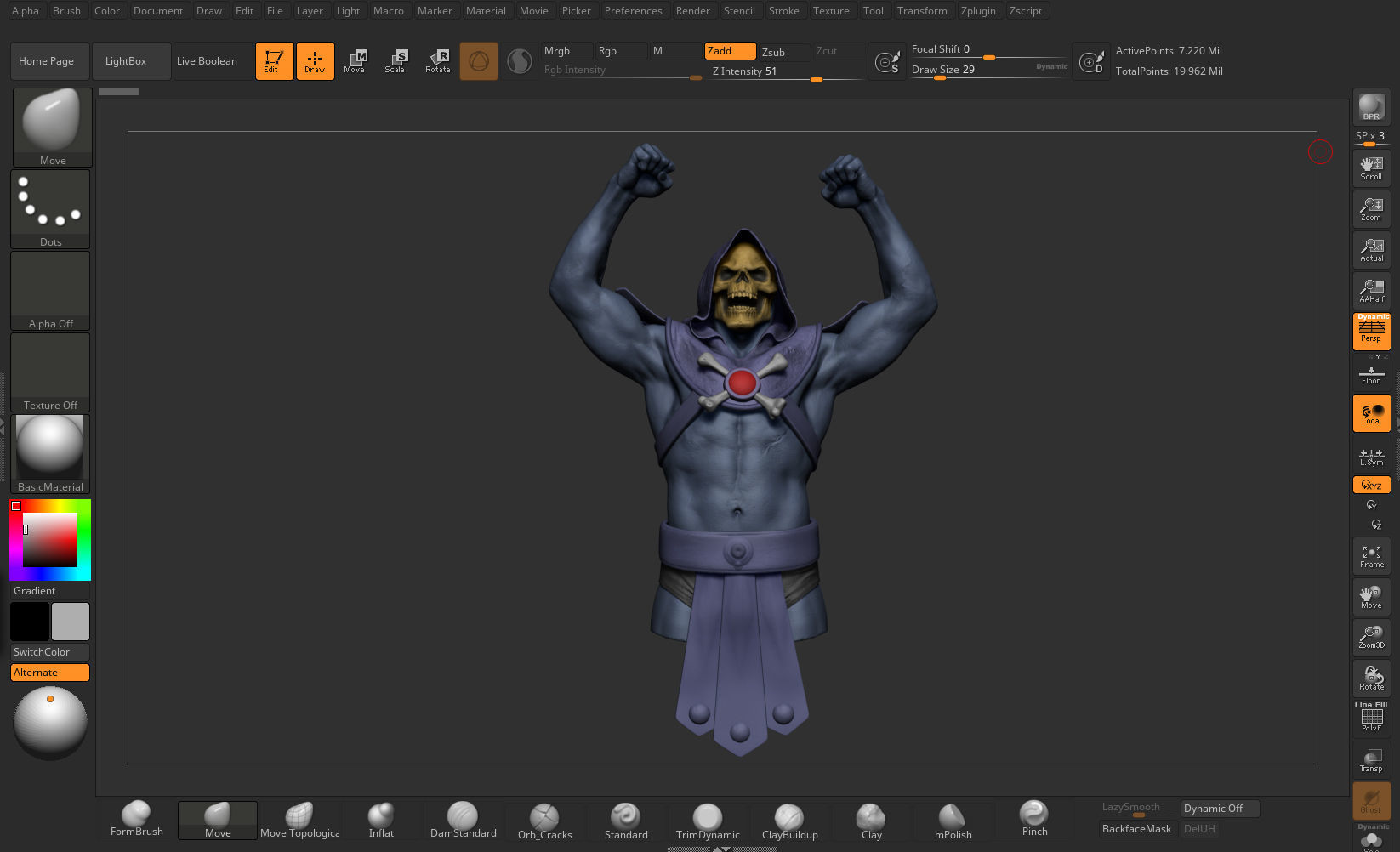Toggle Dynamic Off setting

point(1220,809)
